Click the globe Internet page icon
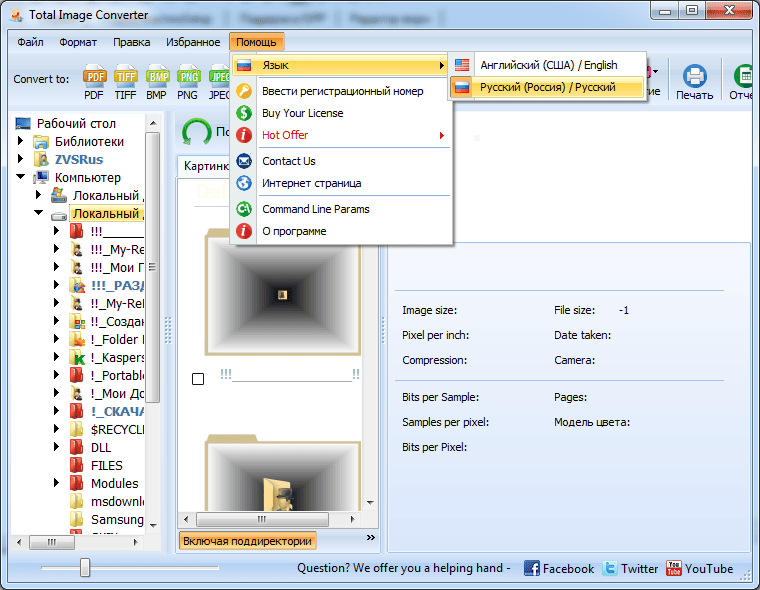The width and height of the screenshot is (760, 590). (244, 183)
